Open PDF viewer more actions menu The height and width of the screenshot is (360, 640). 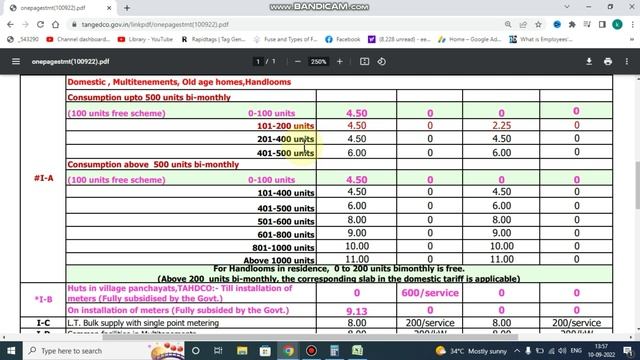627,62
